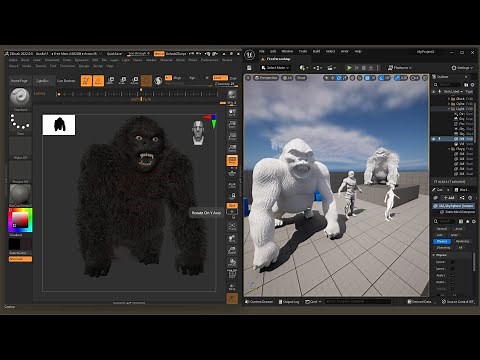
Task: Click the gorilla silhouette thumbnail in ZBrush
Action: [x=59, y=125]
